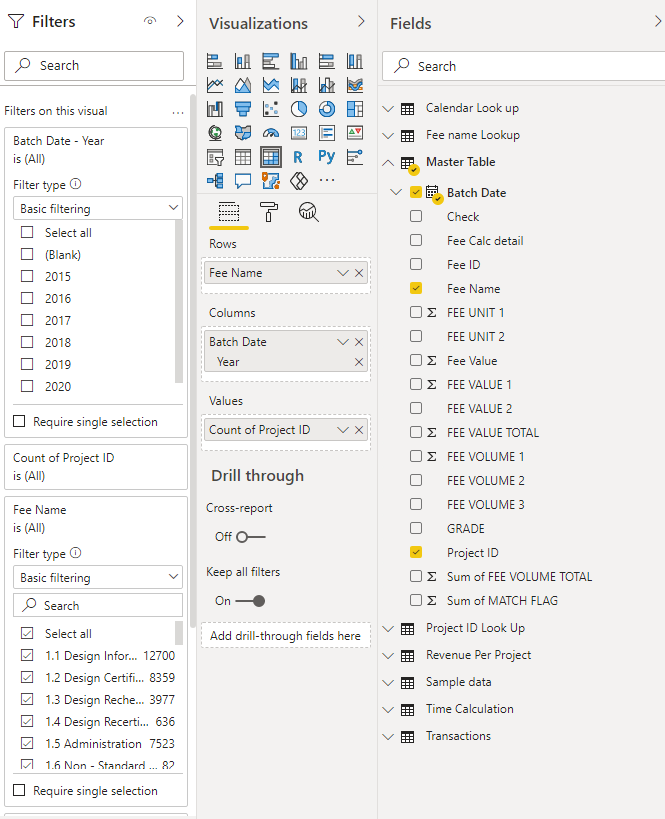Viewport: 665px width, 819px height.
Task: Check the Fee Calc detail field checkbox
Action: pos(416,240)
